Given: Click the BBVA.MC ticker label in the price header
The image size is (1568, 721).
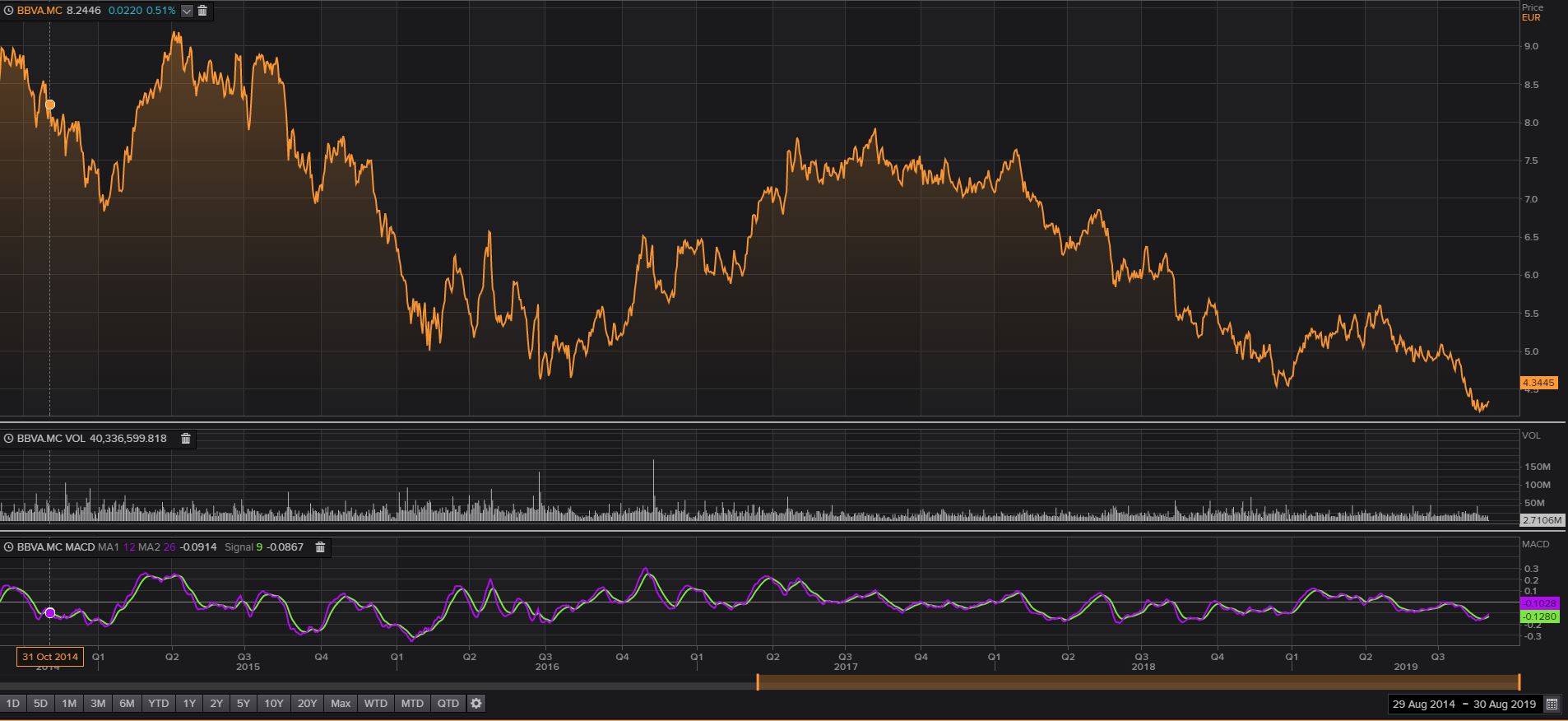Looking at the screenshot, I should (39, 11).
